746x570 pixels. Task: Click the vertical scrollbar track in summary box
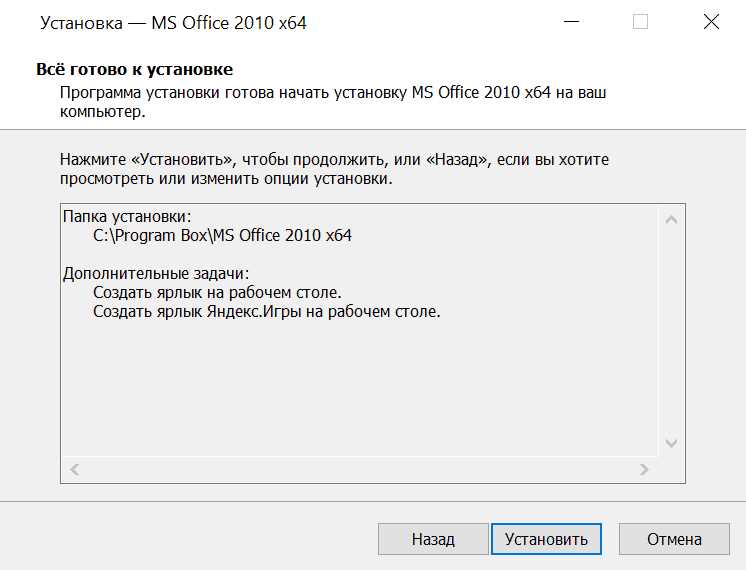click(x=671, y=330)
